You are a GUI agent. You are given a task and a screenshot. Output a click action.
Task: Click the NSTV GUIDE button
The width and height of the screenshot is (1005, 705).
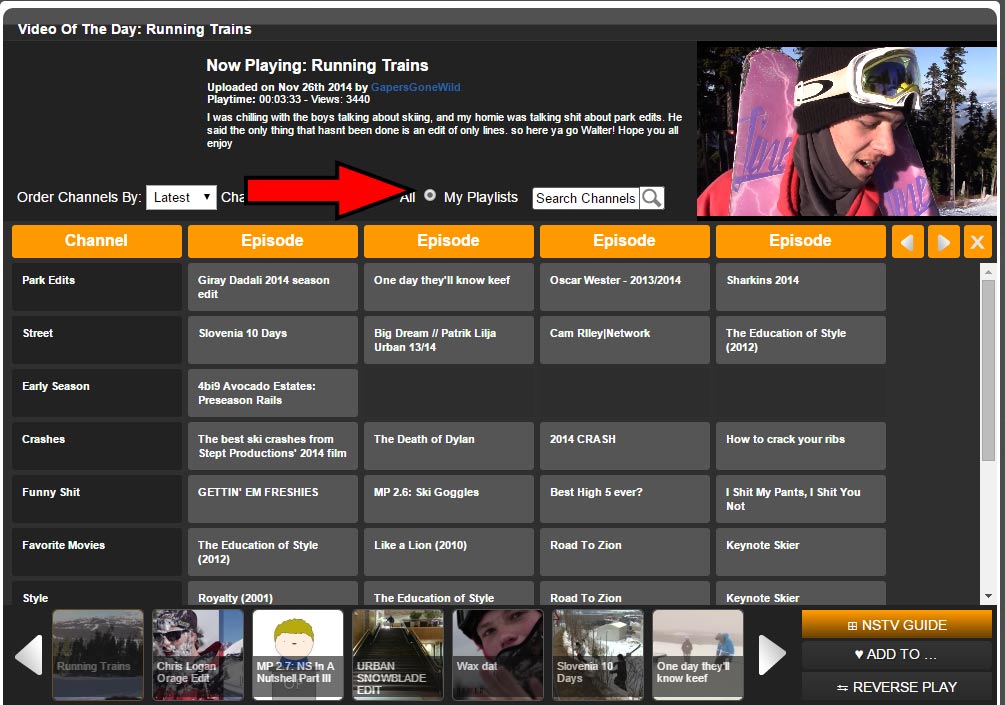pyautogui.click(x=896, y=625)
